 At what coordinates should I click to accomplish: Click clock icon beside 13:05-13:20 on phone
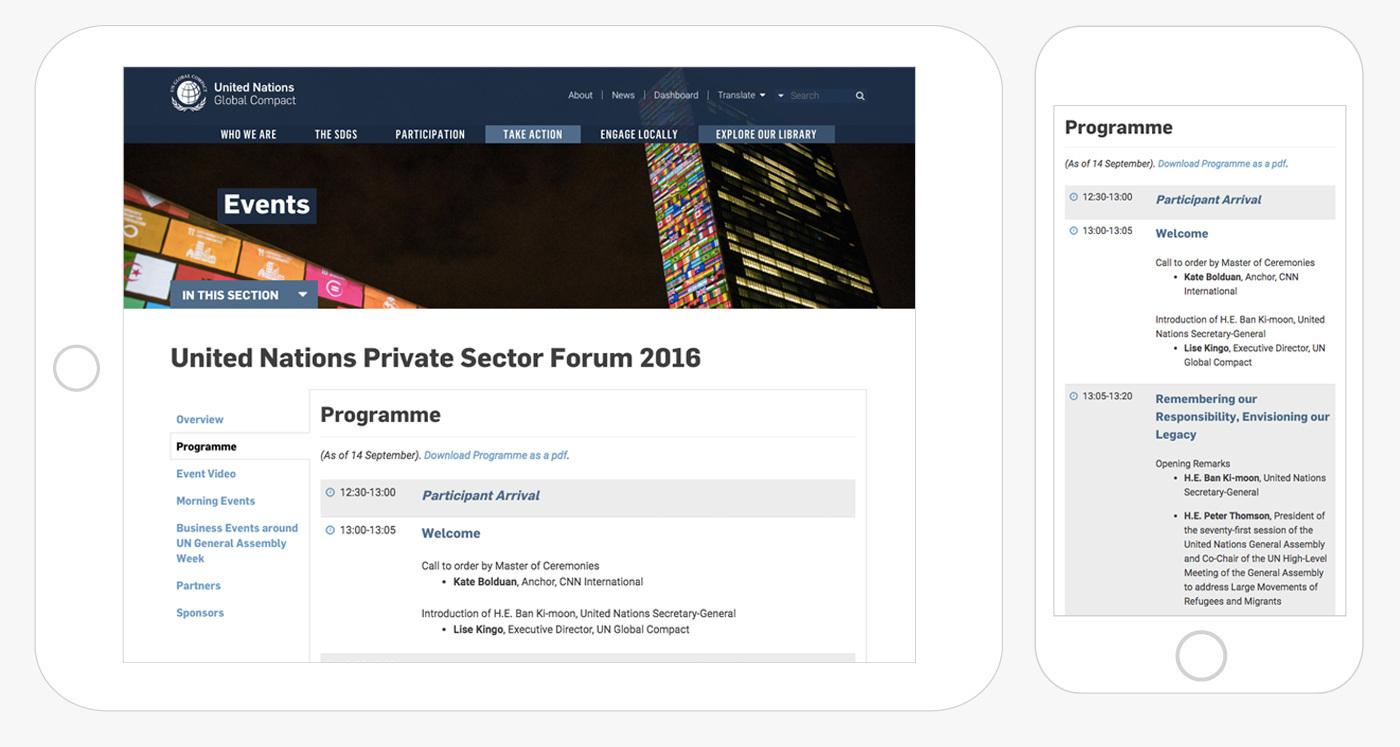point(1074,397)
